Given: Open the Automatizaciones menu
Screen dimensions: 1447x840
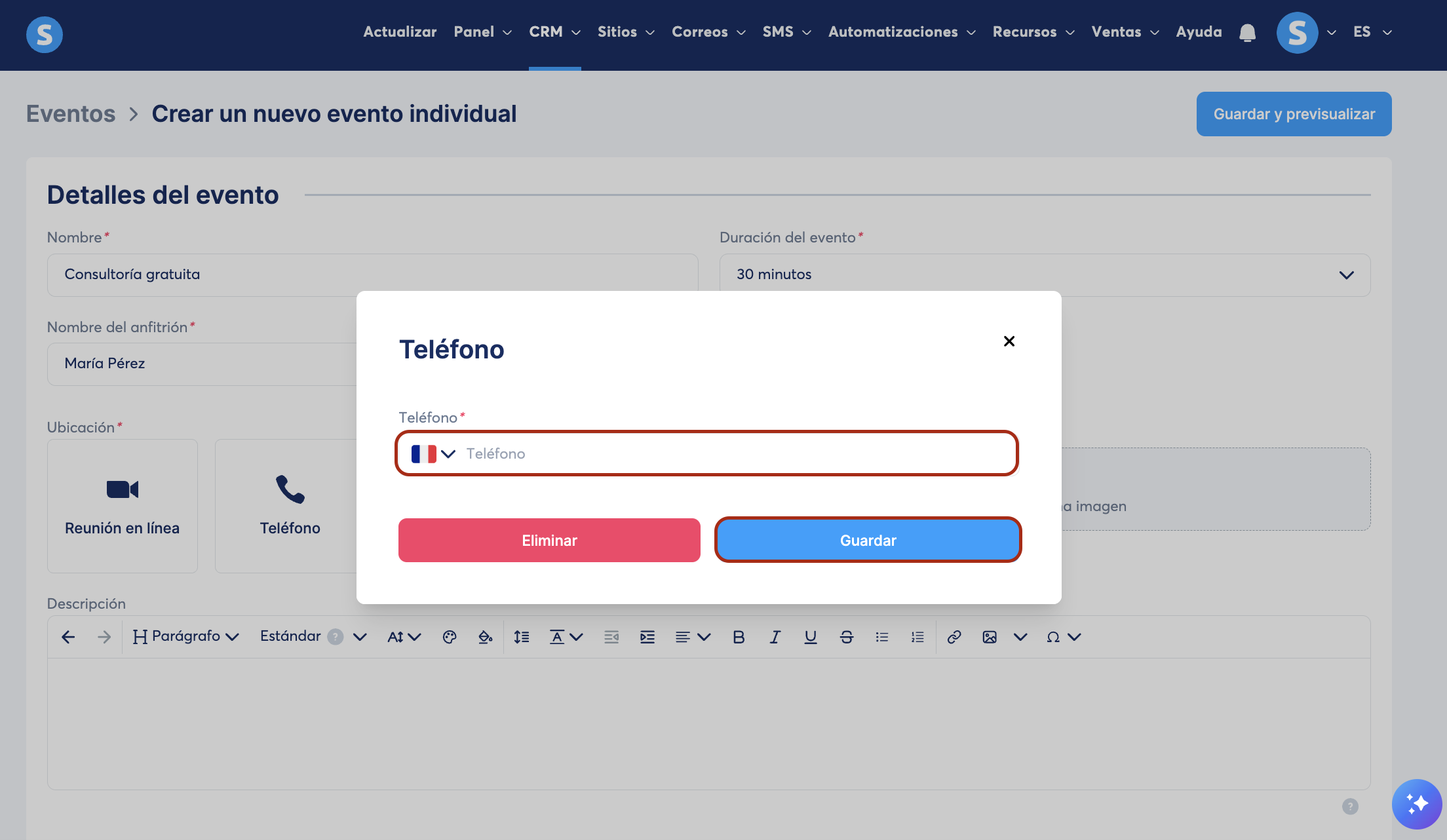Looking at the screenshot, I should (x=902, y=32).
